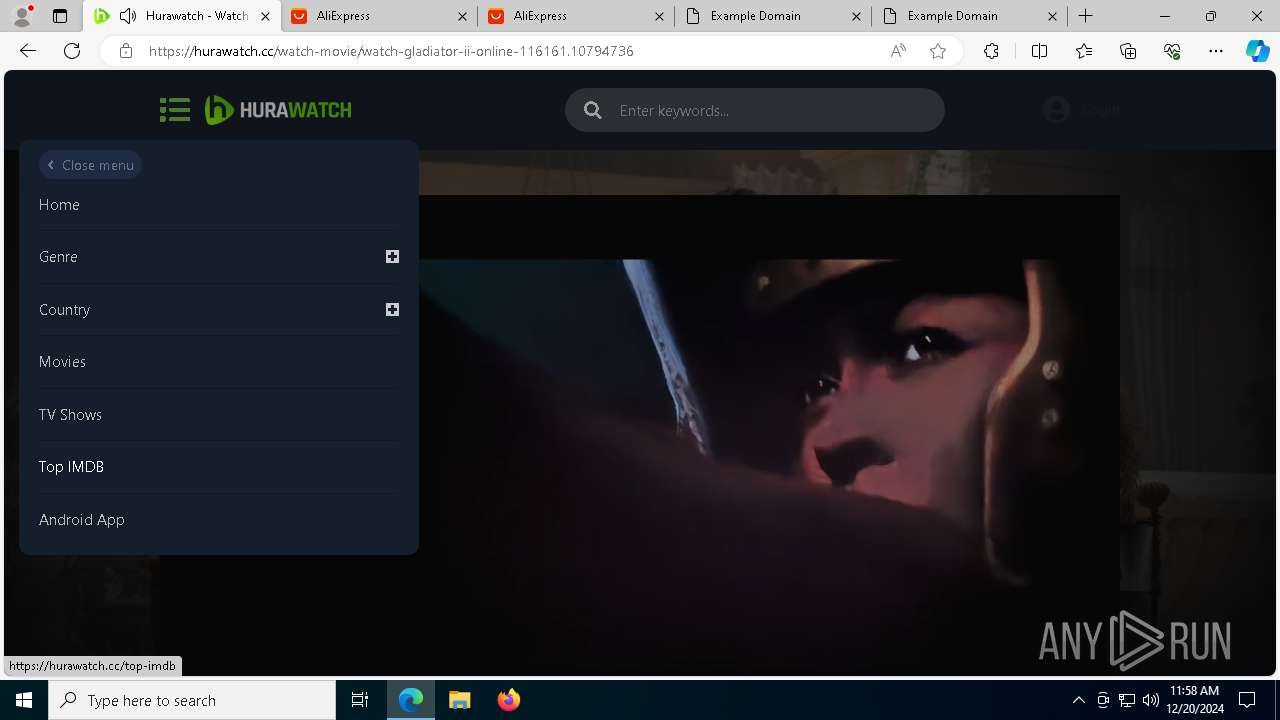Open the Windows Start menu
Viewport: 1280px width, 720px height.
(24, 700)
